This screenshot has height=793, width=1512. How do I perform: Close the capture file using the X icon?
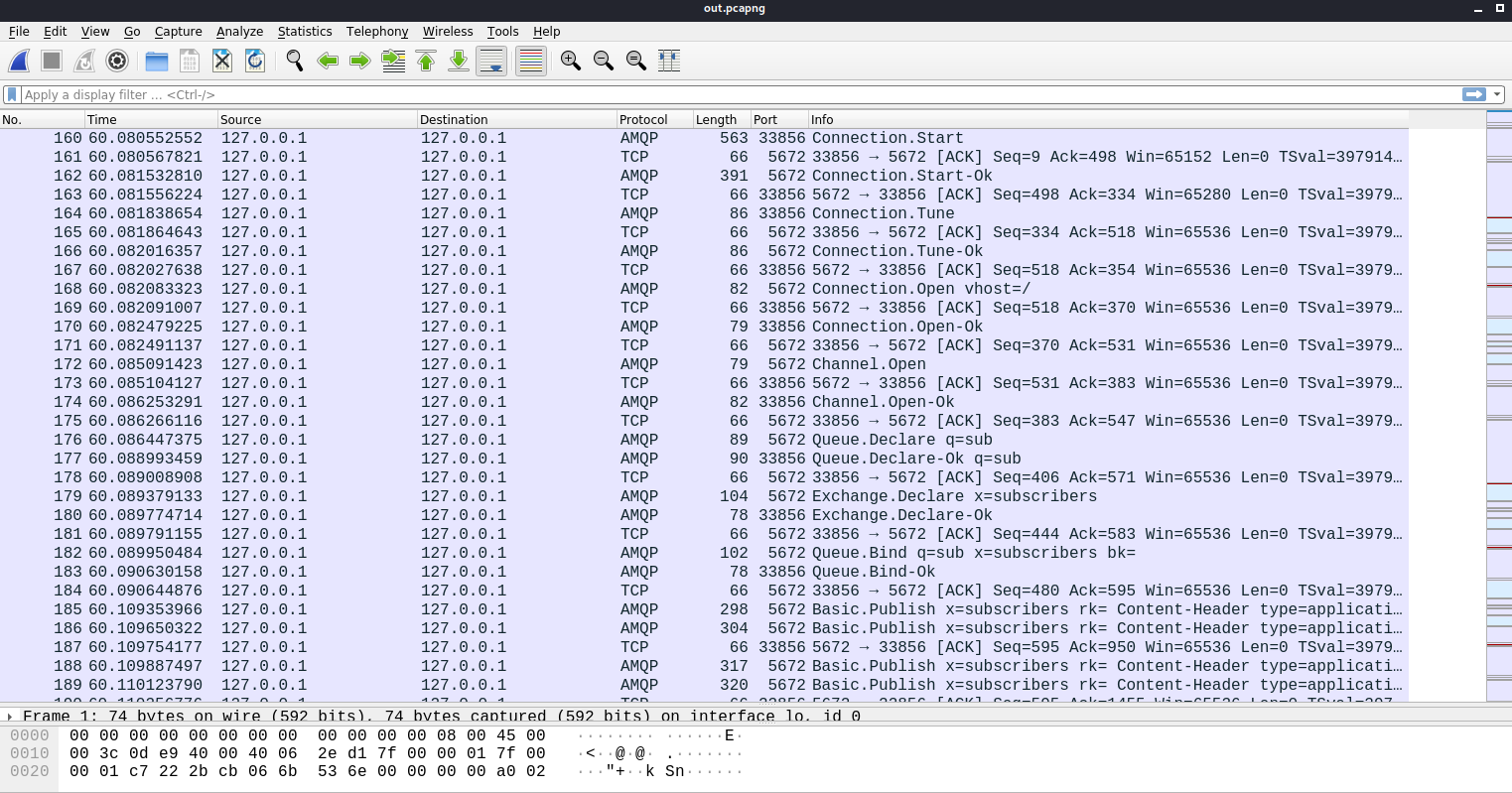[x=222, y=61]
